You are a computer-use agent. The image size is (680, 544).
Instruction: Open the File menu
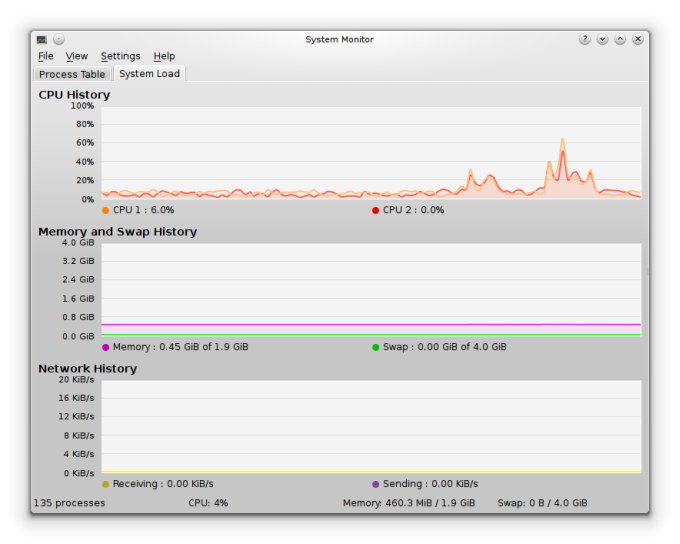point(46,56)
